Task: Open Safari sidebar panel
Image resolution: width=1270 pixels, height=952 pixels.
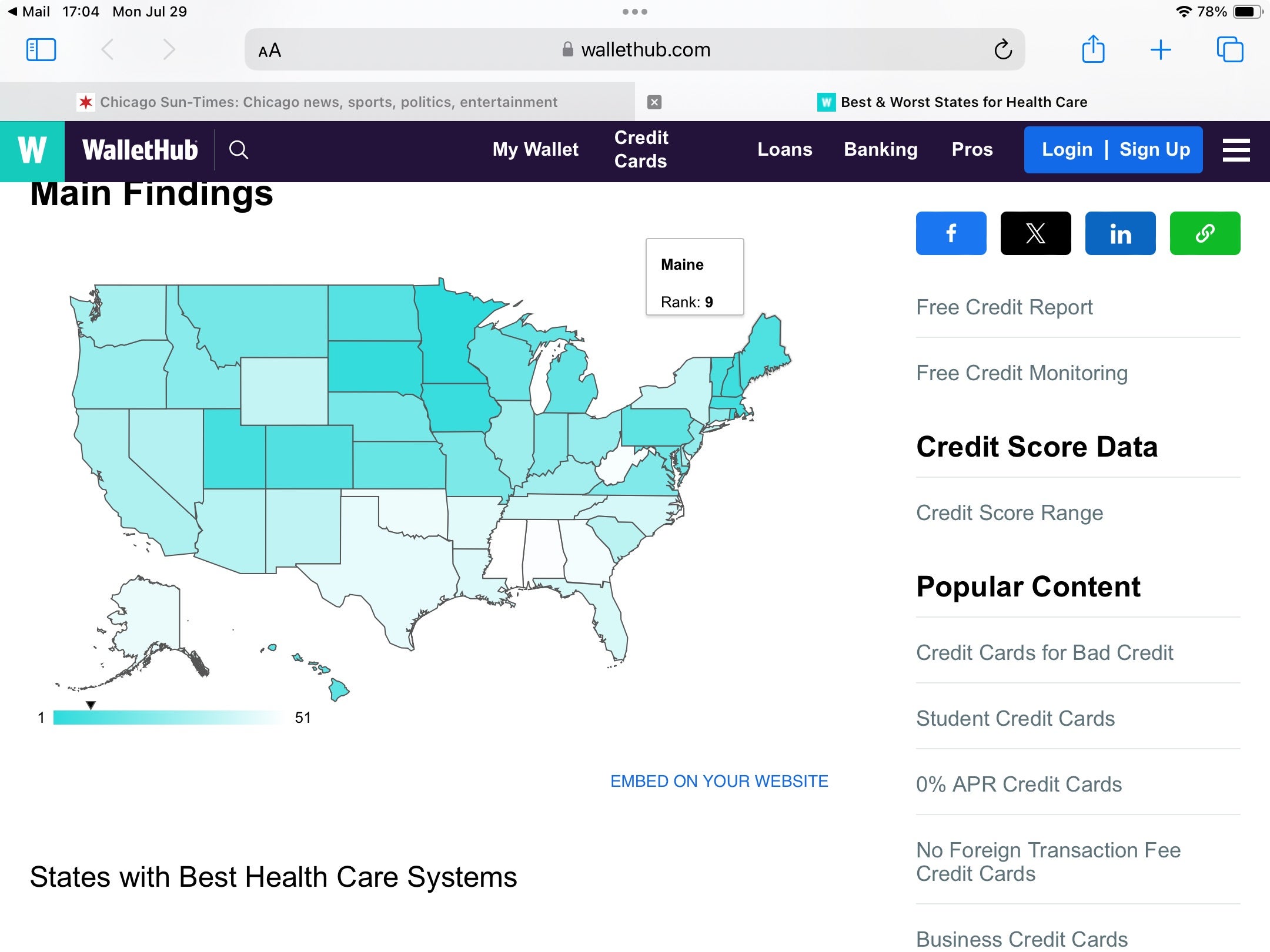Action: 41,50
